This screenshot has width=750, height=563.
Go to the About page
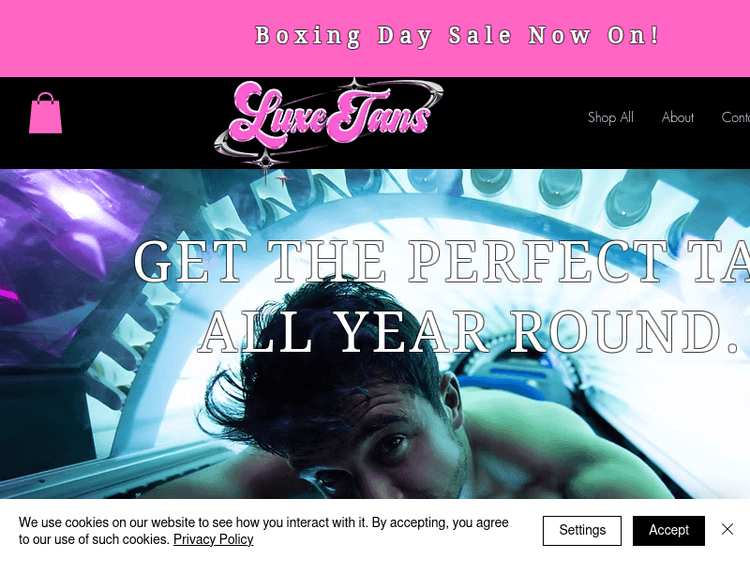point(677,117)
